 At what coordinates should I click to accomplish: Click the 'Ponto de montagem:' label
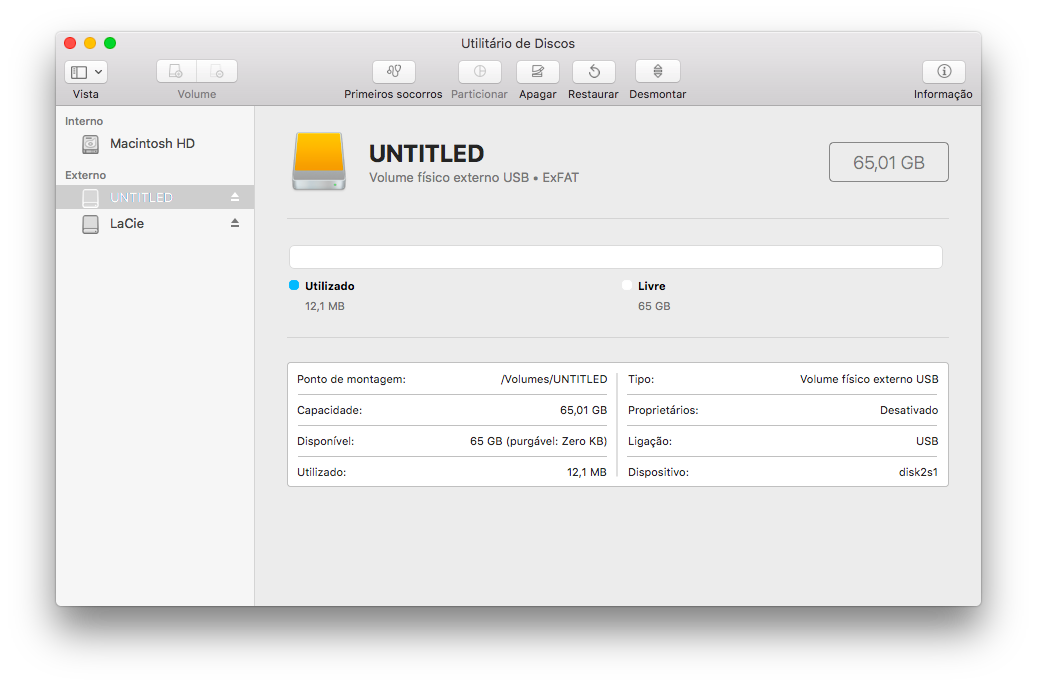pyautogui.click(x=351, y=379)
